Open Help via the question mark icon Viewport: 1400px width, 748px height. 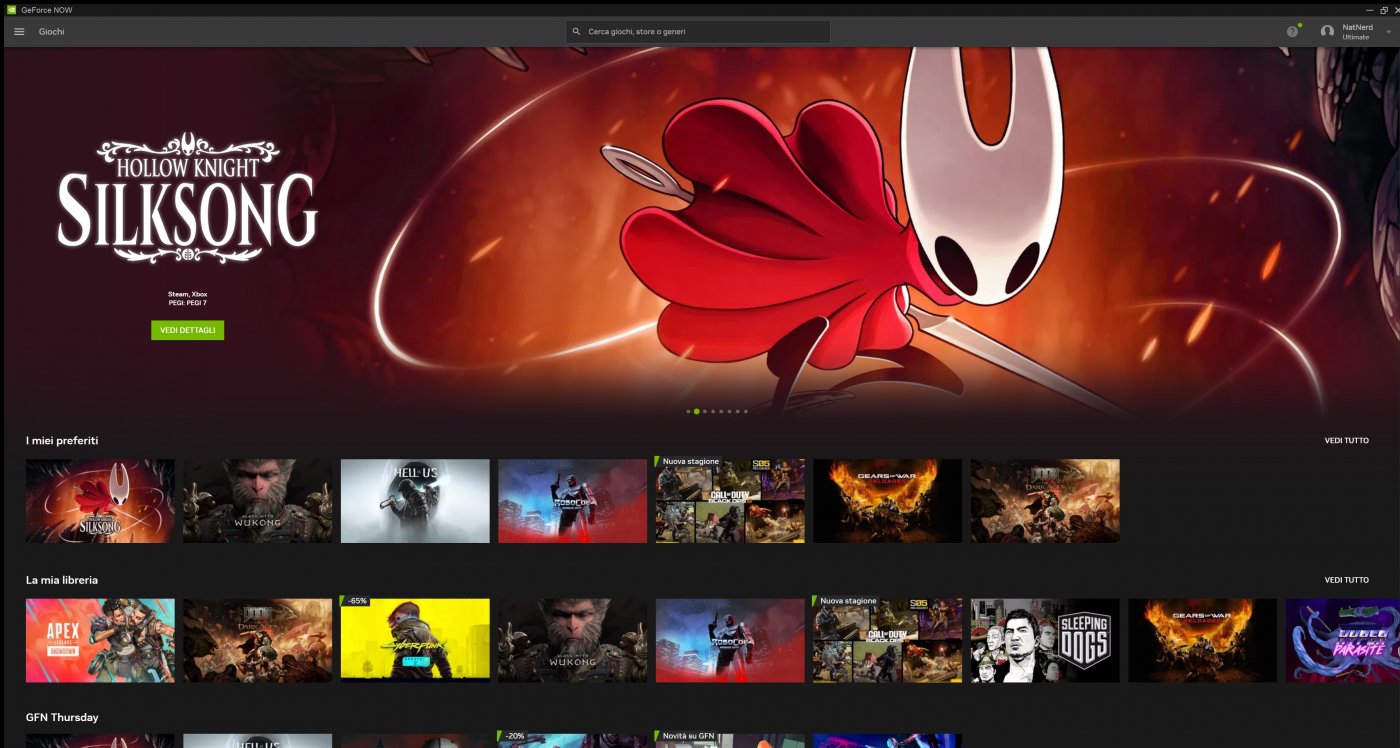[x=1292, y=31]
